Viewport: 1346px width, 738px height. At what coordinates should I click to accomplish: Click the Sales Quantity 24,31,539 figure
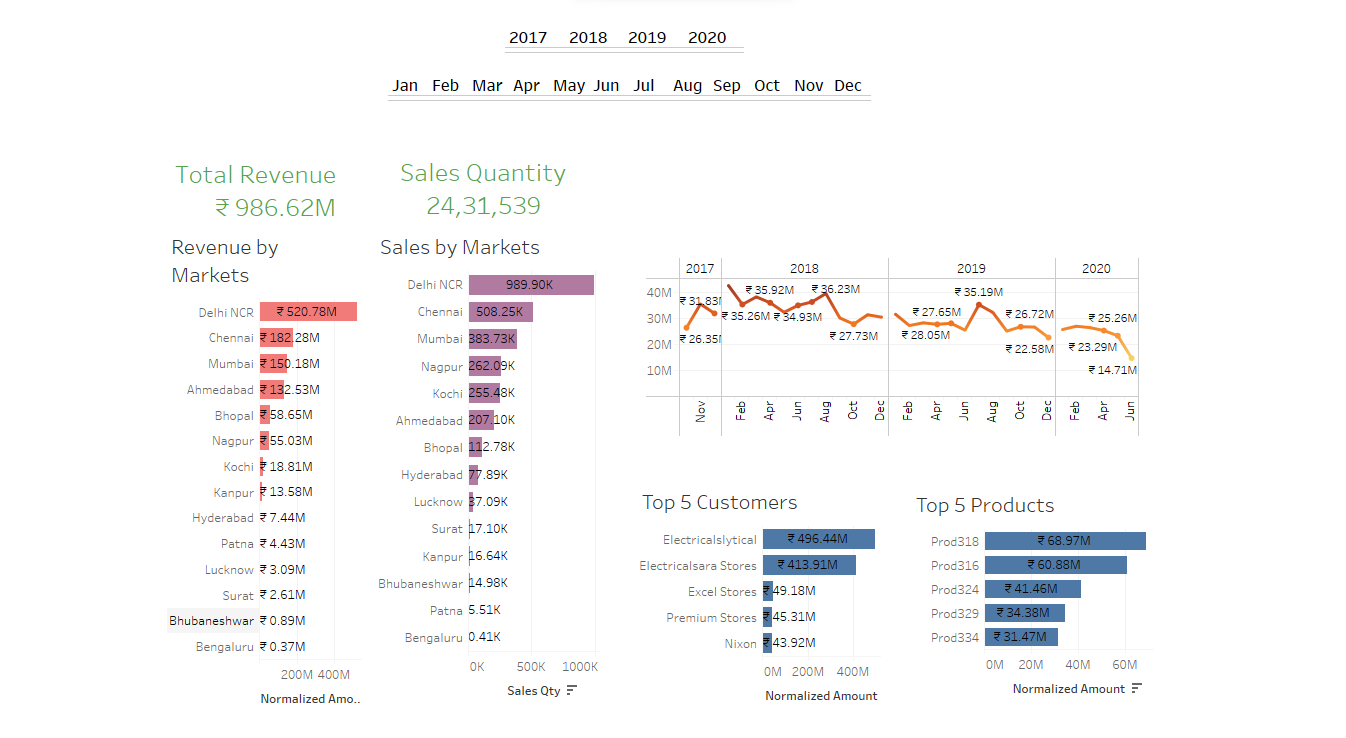482,205
